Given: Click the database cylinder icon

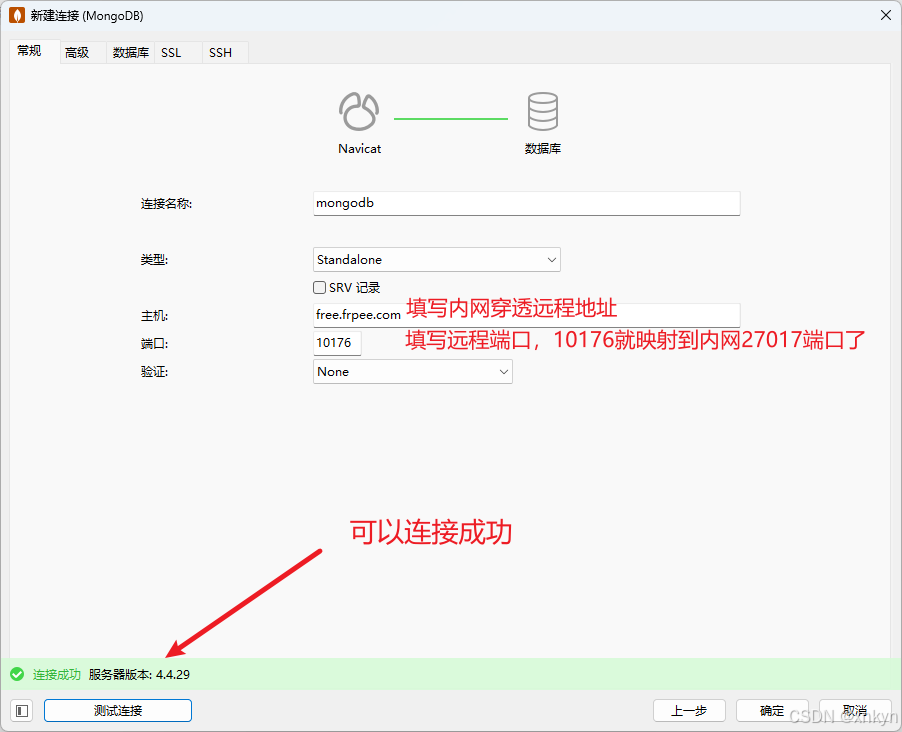Looking at the screenshot, I should tap(542, 111).
